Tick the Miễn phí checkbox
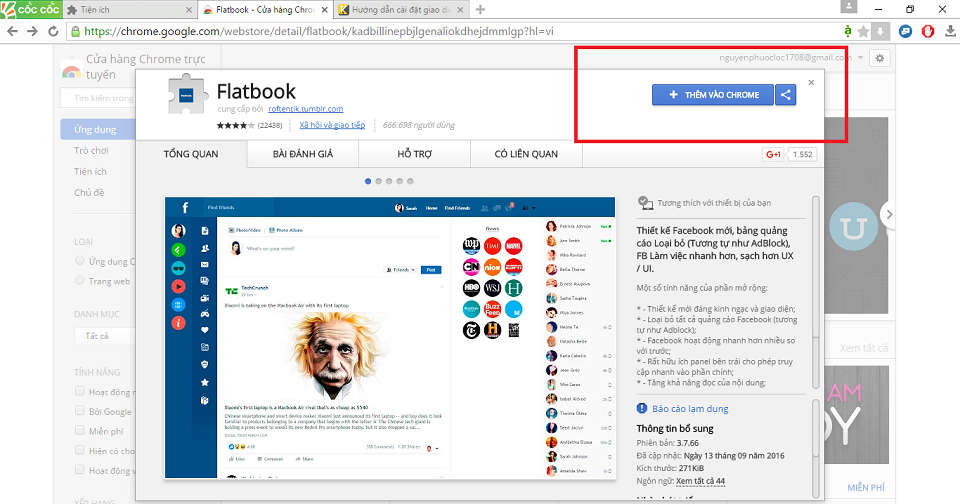 (80, 431)
